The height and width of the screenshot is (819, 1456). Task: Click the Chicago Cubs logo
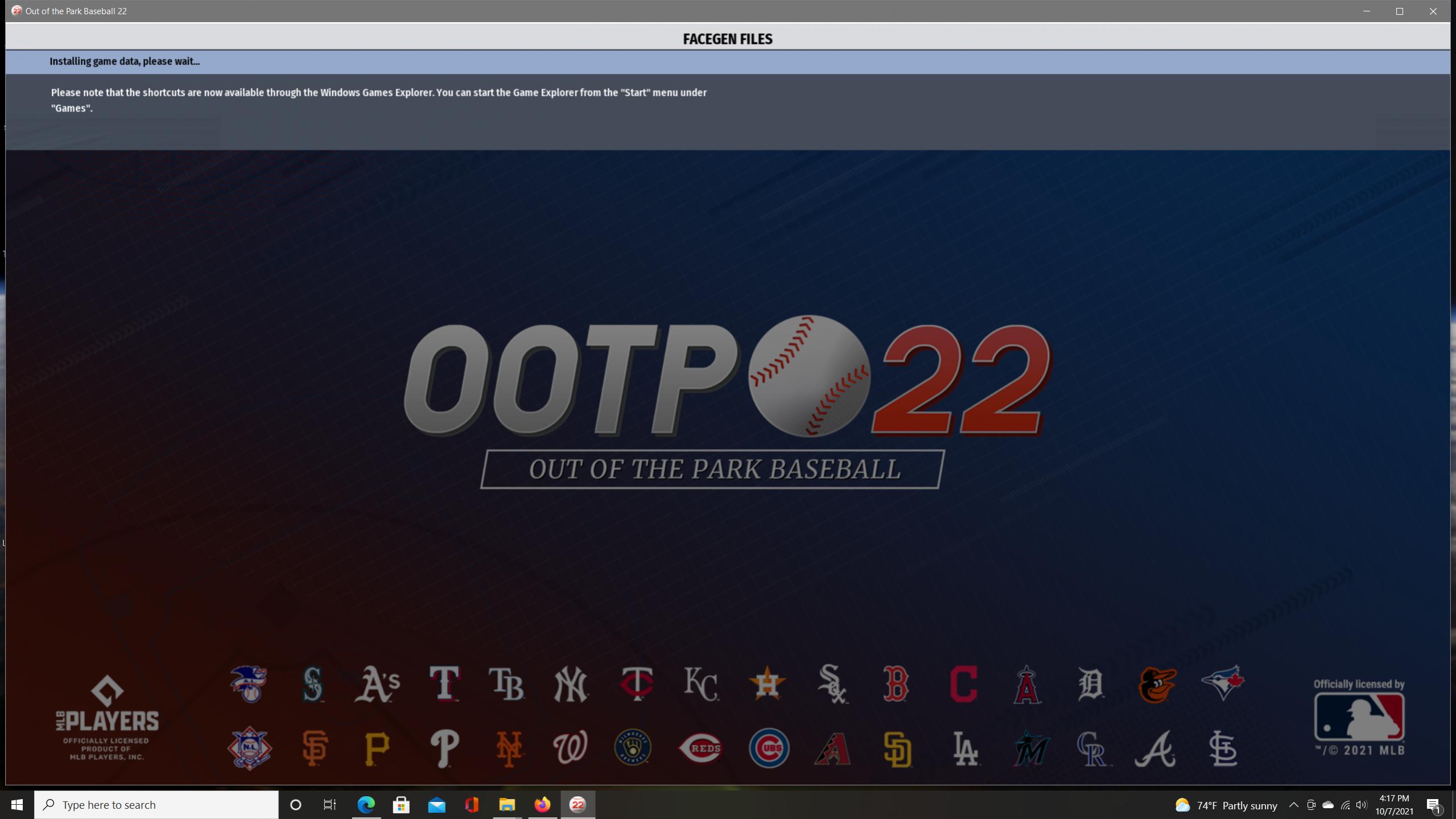click(x=768, y=748)
